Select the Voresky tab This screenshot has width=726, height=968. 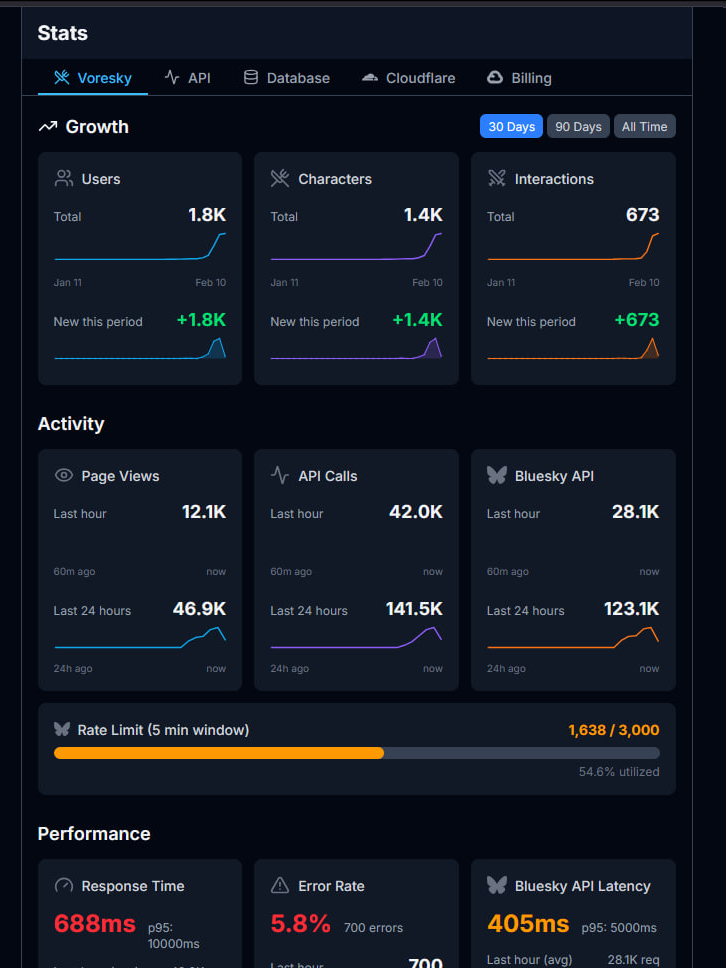point(93,78)
